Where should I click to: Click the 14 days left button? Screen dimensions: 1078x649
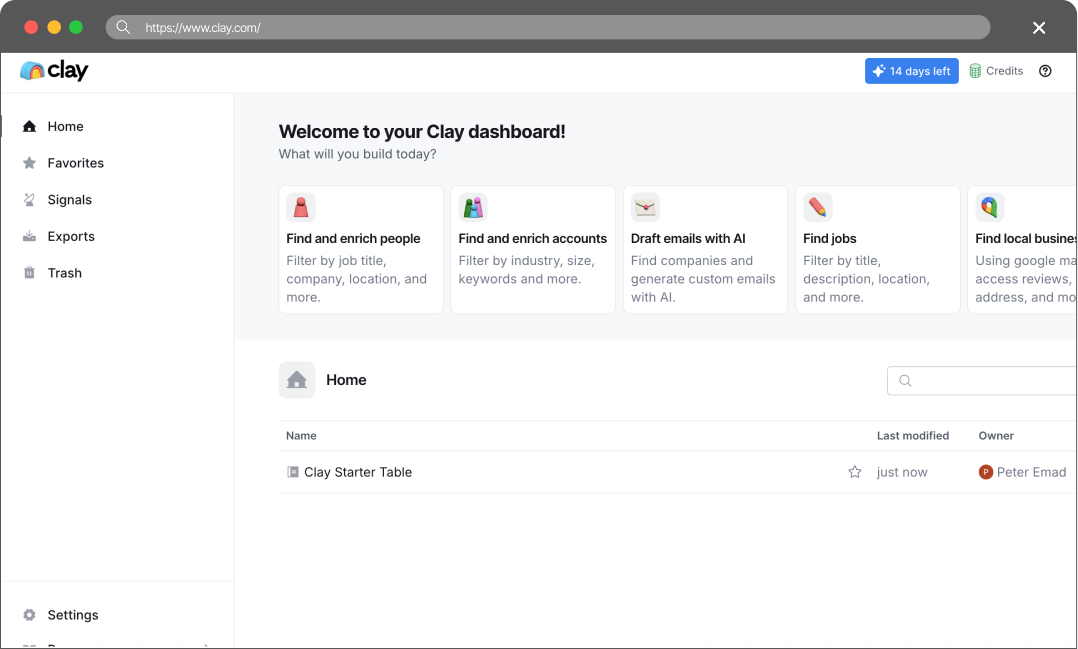[x=912, y=71]
